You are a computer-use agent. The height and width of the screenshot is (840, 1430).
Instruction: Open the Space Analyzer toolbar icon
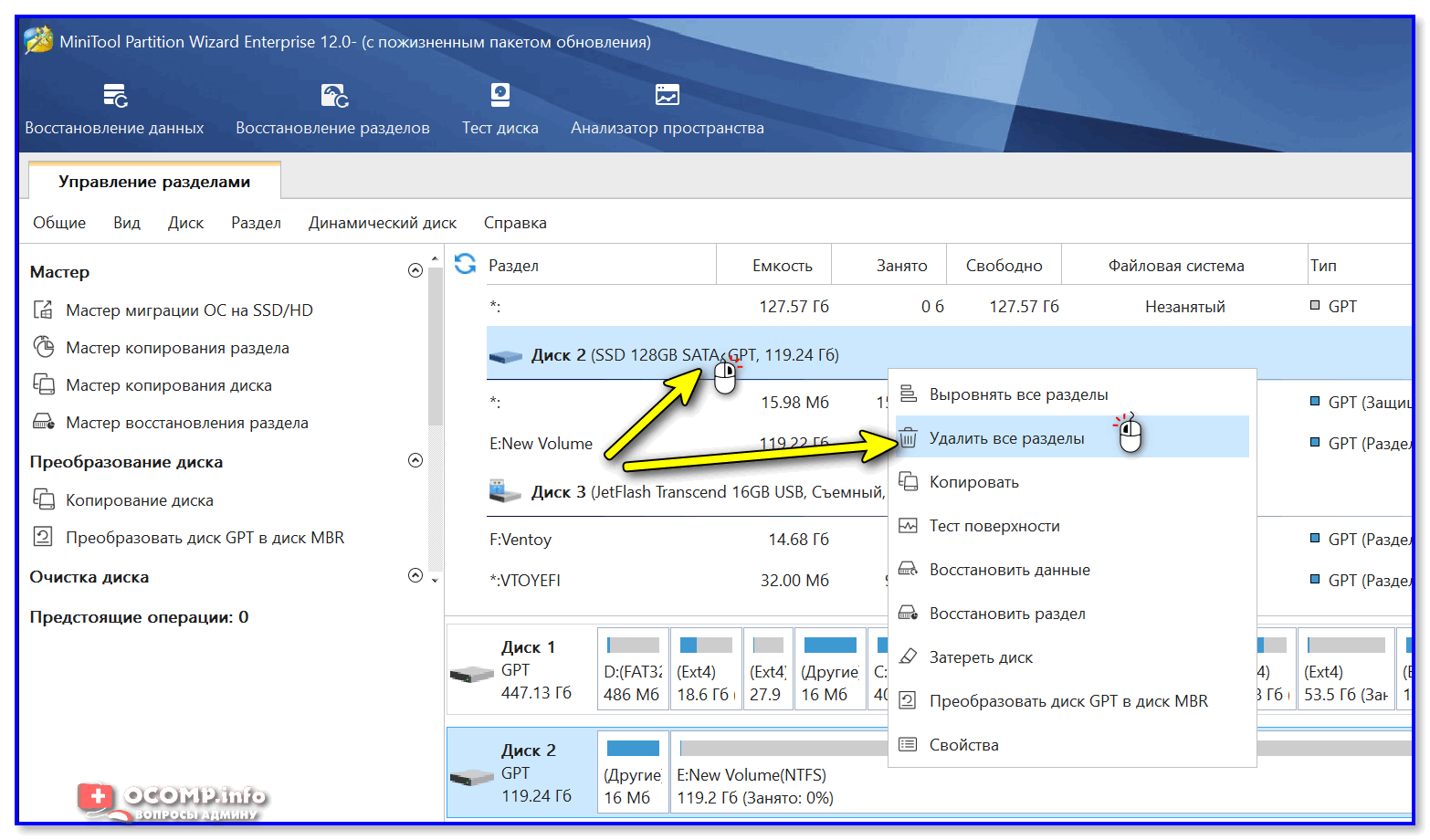(668, 95)
